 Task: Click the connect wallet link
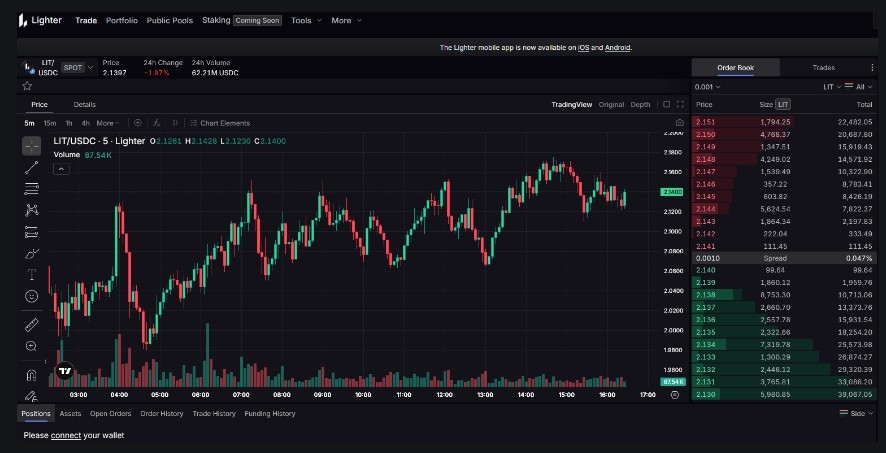tap(66, 435)
